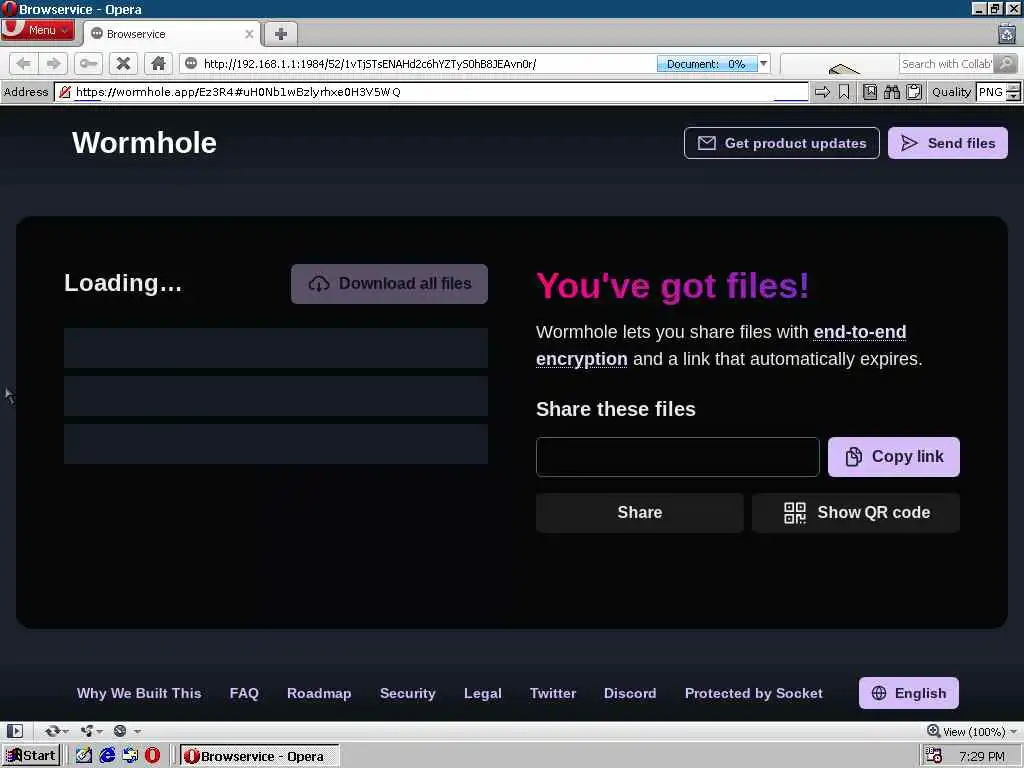The height and width of the screenshot is (768, 1024).
Task: Open the View (100%) zoom dropdown
Action: [x=972, y=731]
